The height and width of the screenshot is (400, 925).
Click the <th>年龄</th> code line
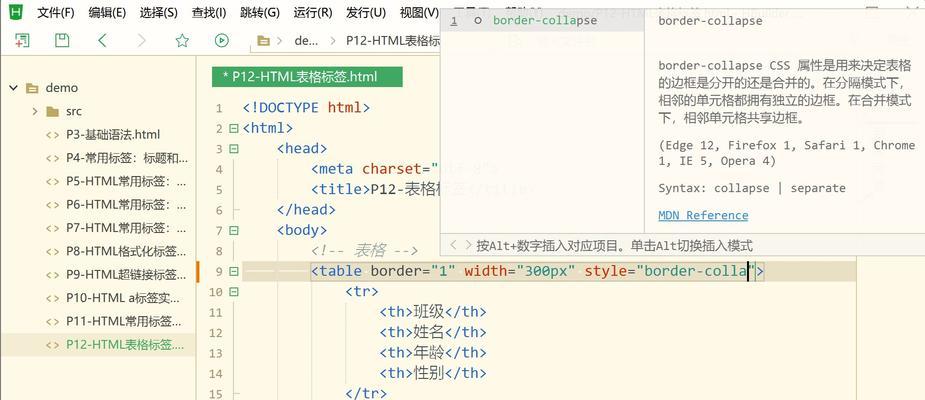433,353
